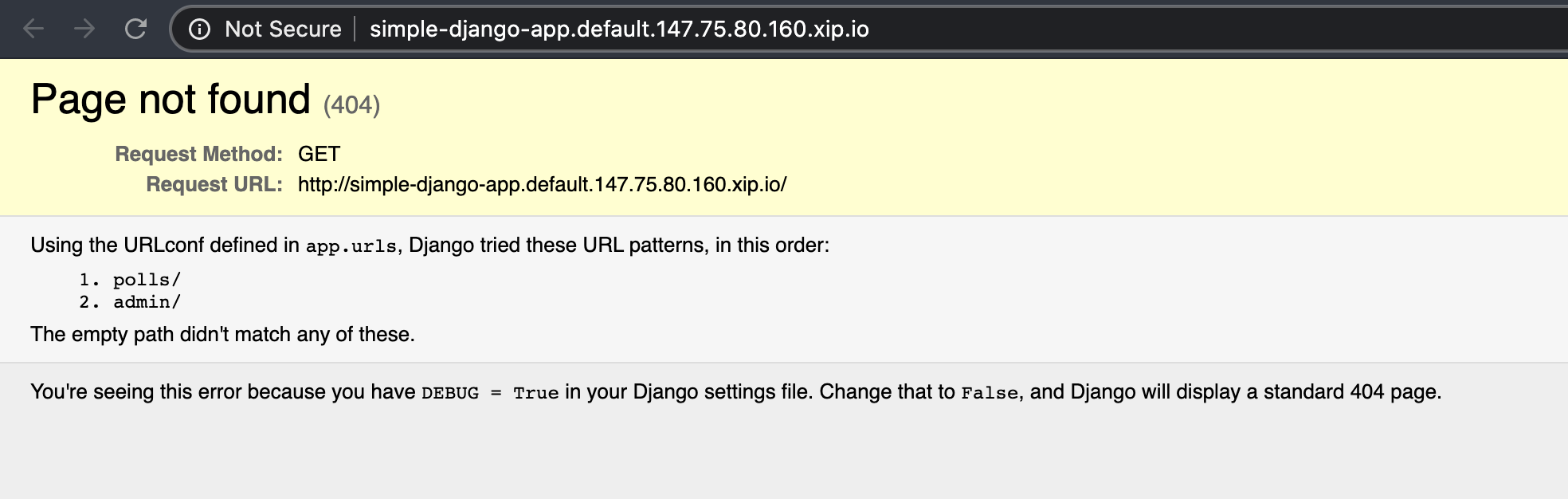1568x499 pixels.
Task: Click the "empty path didn't match" message
Action: point(222,334)
